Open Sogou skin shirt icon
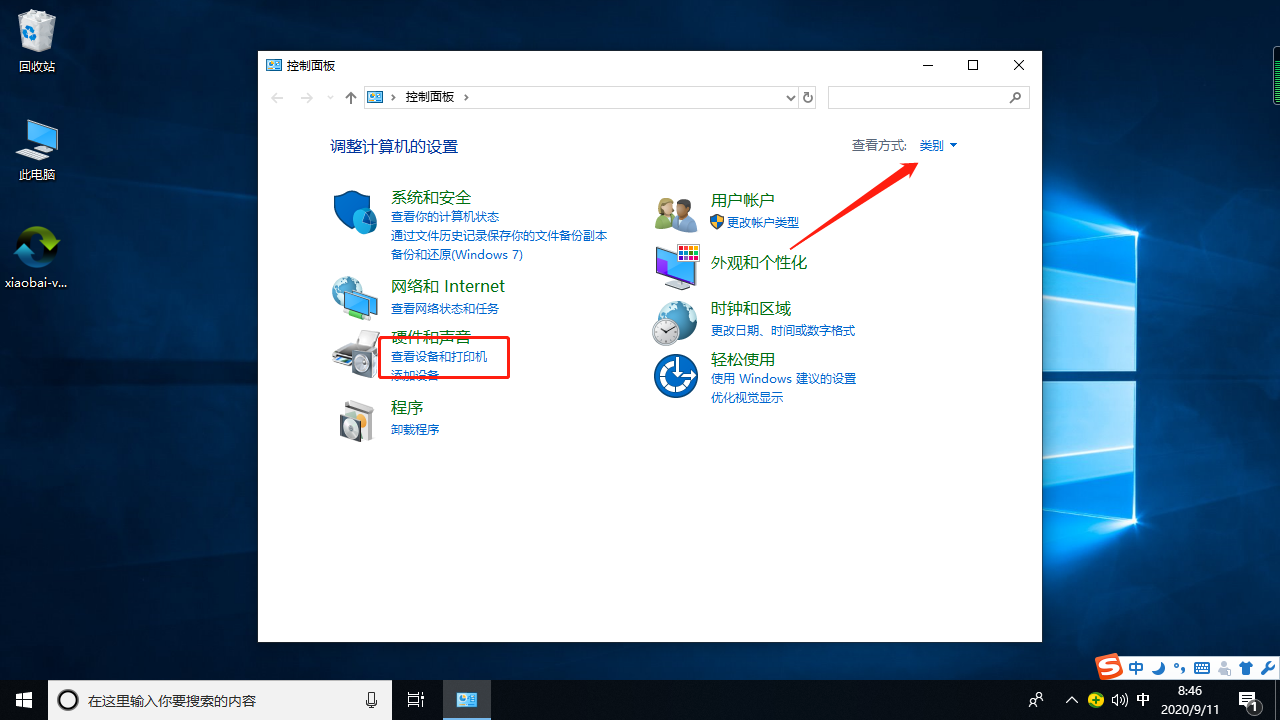The width and height of the screenshot is (1280, 720). (x=1246, y=668)
